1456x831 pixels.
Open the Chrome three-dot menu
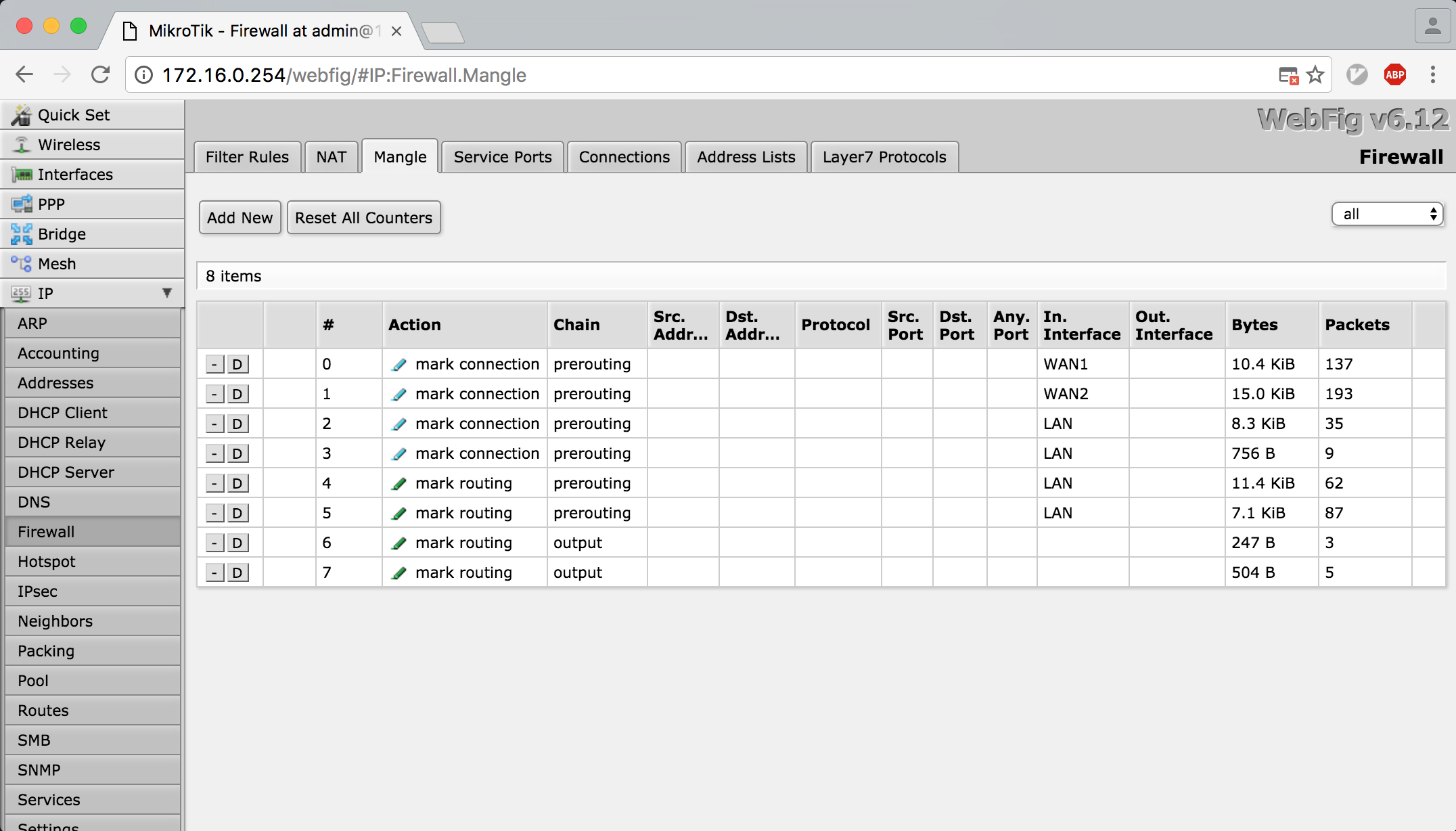point(1432,75)
